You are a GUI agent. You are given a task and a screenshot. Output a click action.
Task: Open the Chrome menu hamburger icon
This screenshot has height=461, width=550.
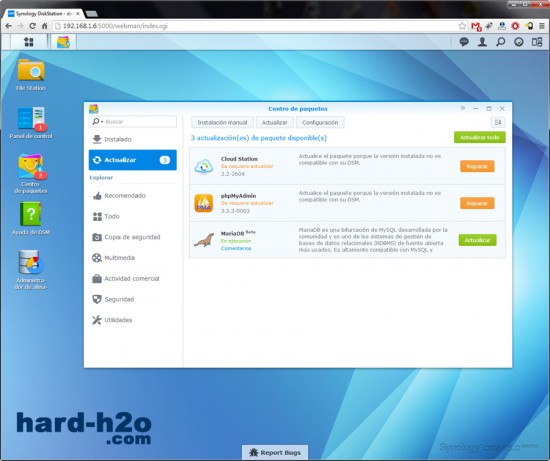point(542,26)
